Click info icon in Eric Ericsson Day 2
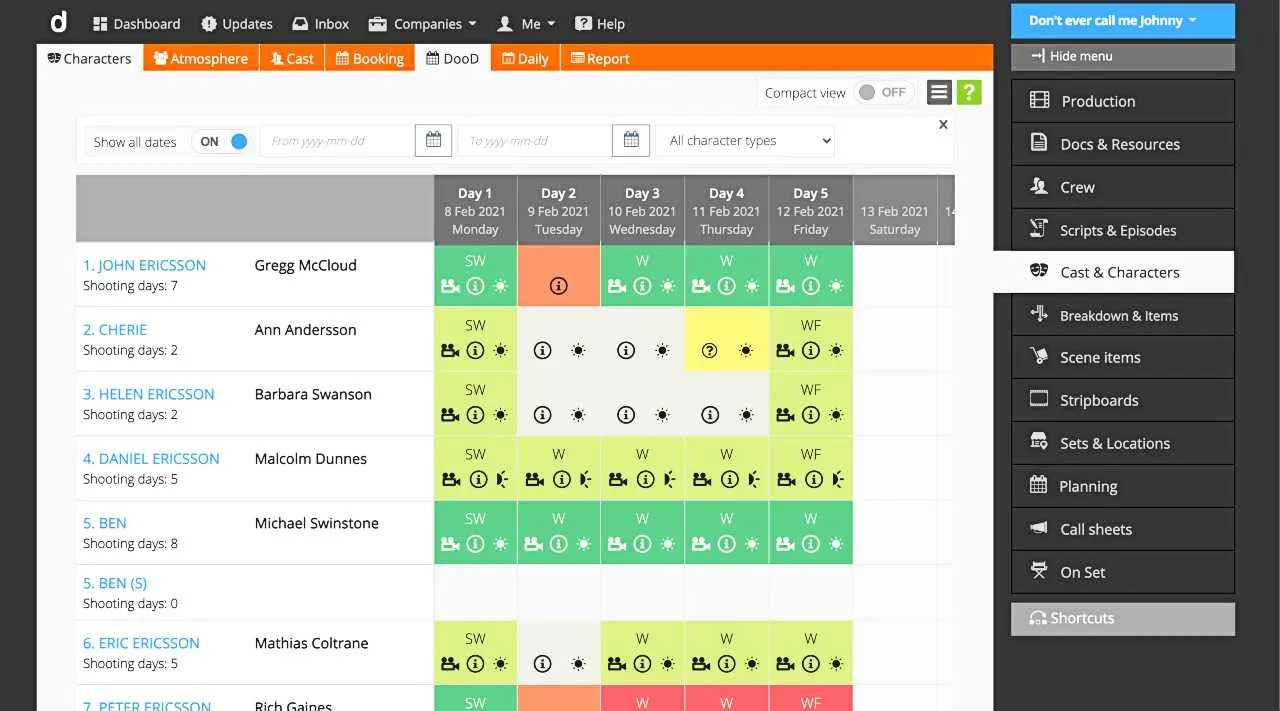Viewport: 1280px width, 711px height. 542,664
